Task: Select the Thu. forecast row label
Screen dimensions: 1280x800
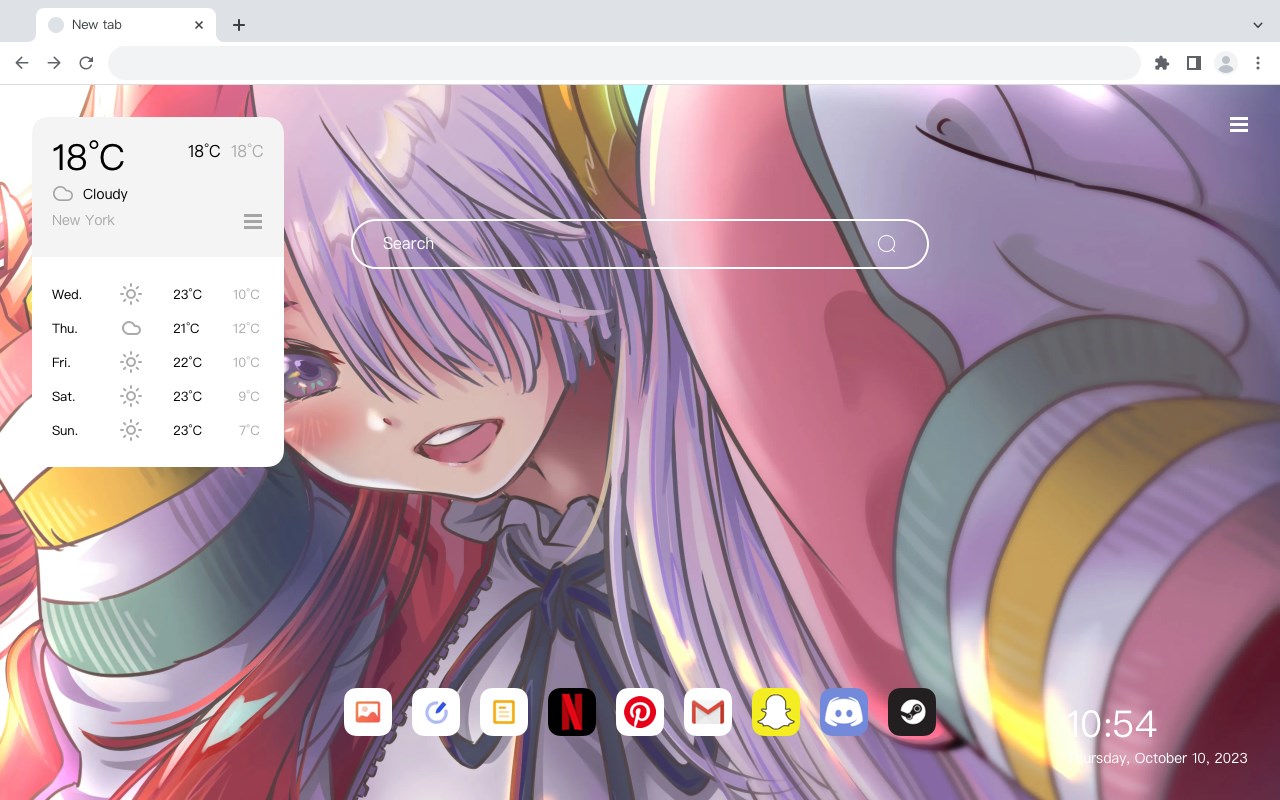Action: 65,328
